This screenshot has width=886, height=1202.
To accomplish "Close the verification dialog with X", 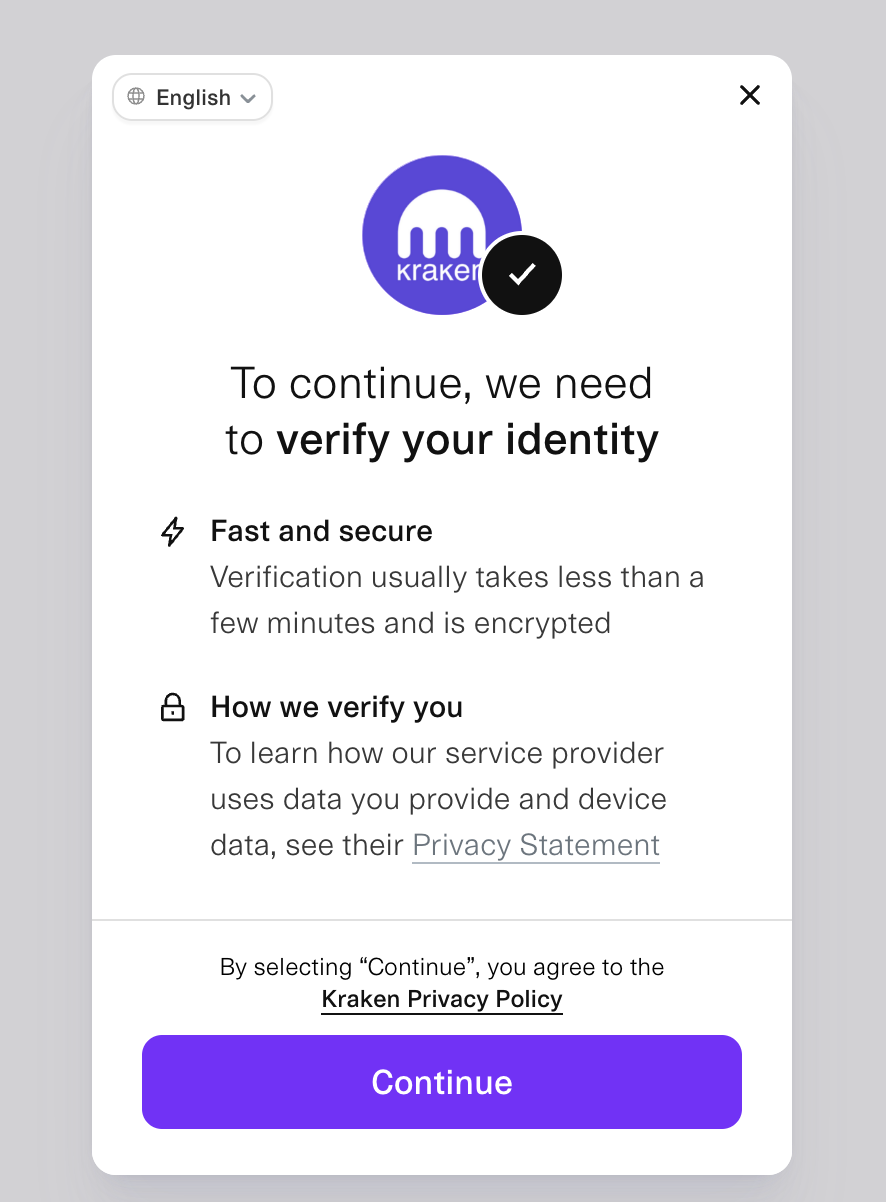I will tap(750, 95).
